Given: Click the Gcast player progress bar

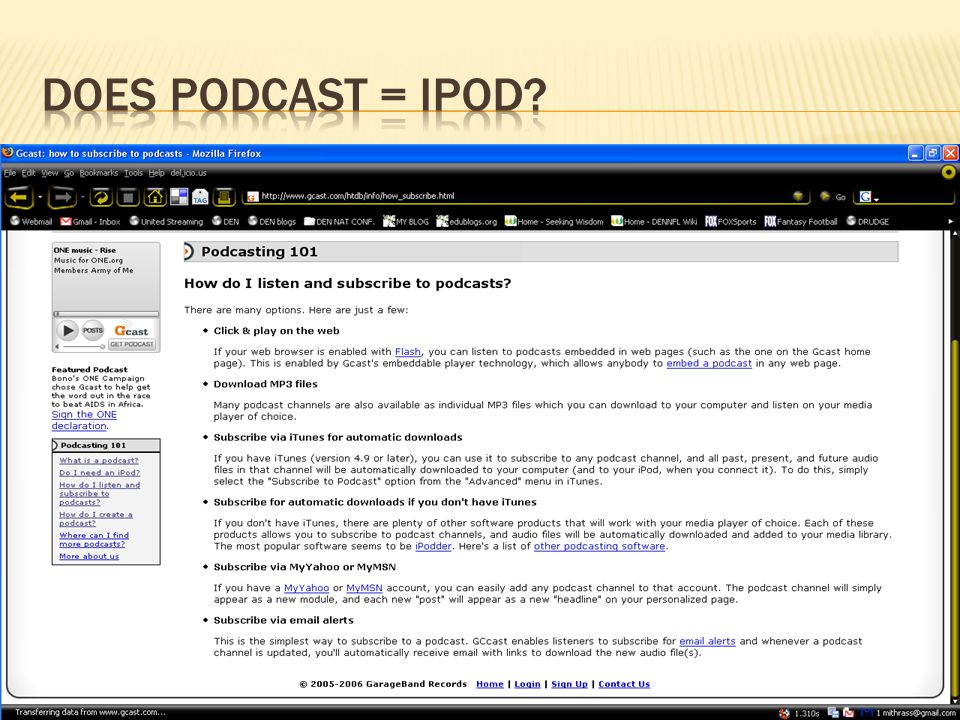Looking at the screenshot, I should 106,314.
